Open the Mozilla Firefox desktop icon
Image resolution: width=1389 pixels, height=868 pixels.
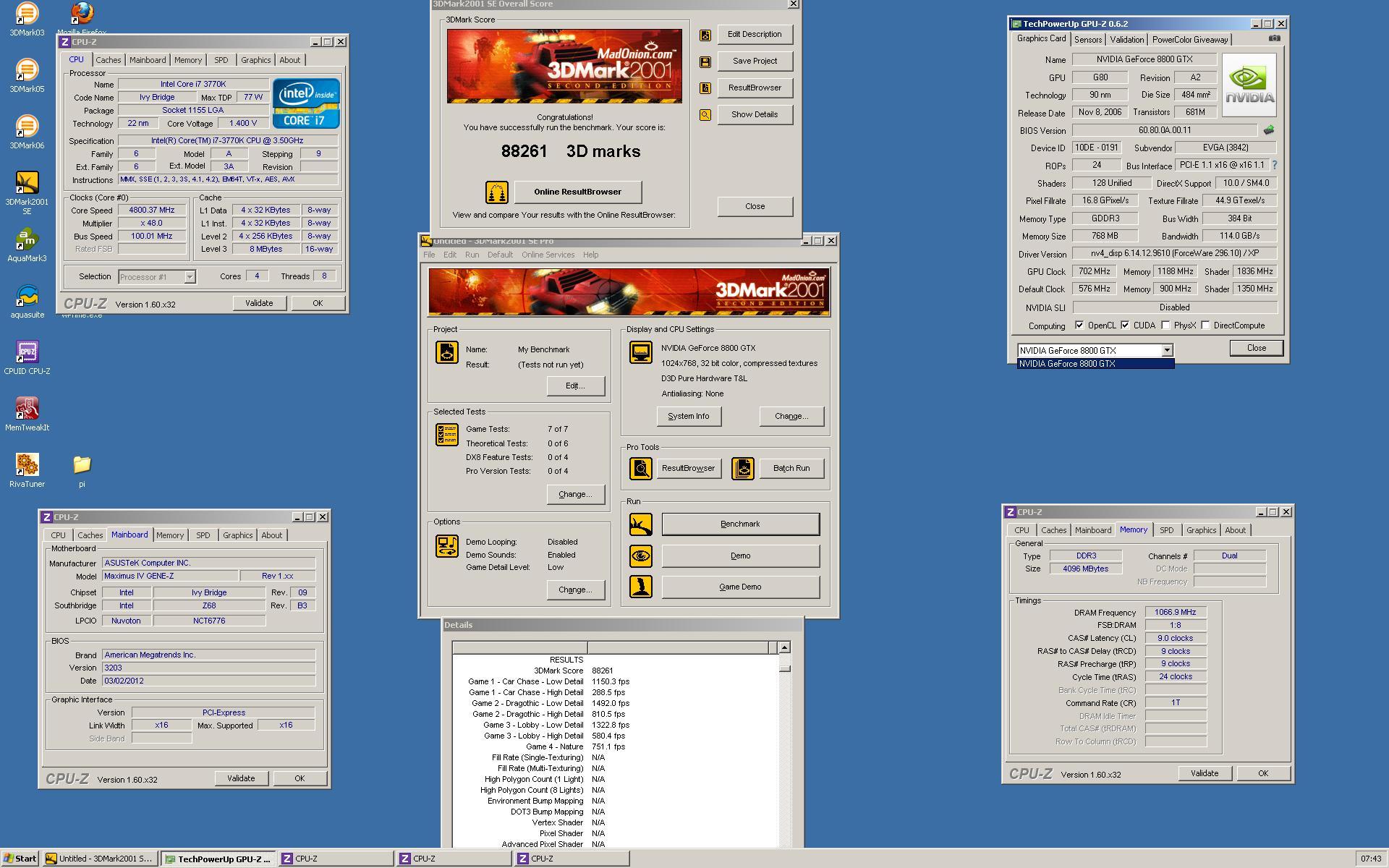82,17
